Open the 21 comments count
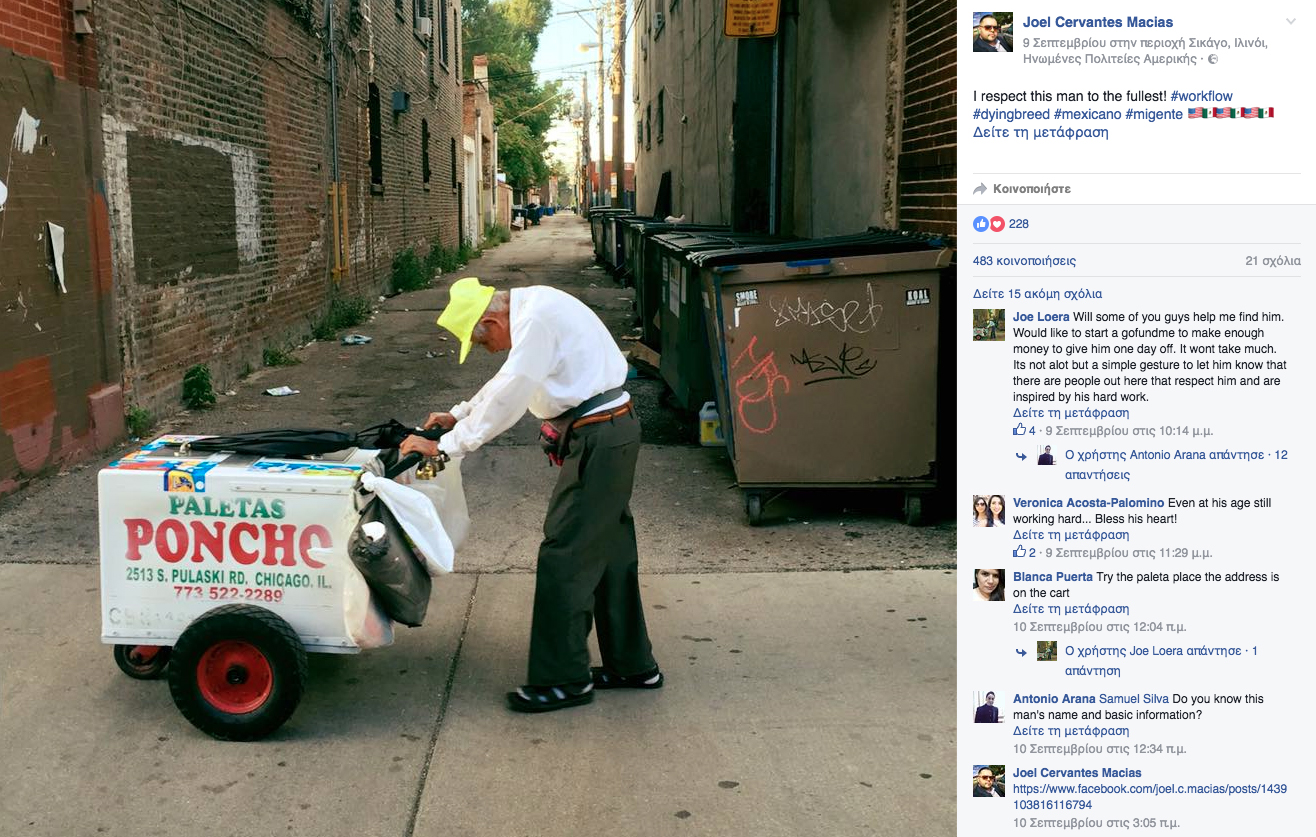 click(1273, 261)
